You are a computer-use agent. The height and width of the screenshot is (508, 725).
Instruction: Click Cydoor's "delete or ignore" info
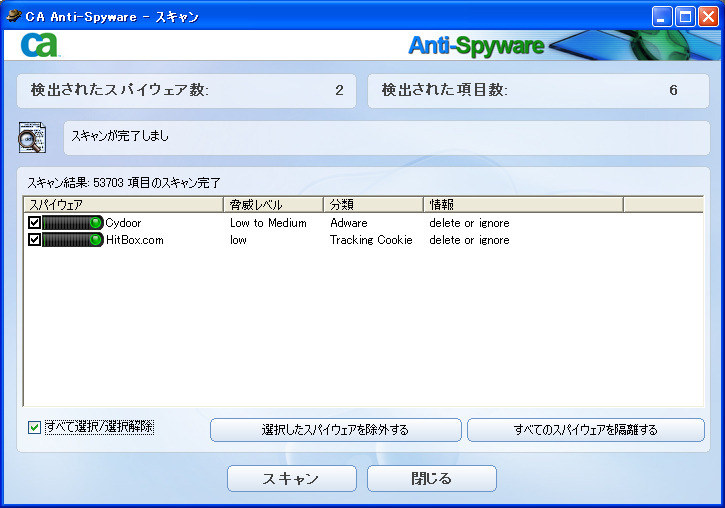pyautogui.click(x=469, y=223)
